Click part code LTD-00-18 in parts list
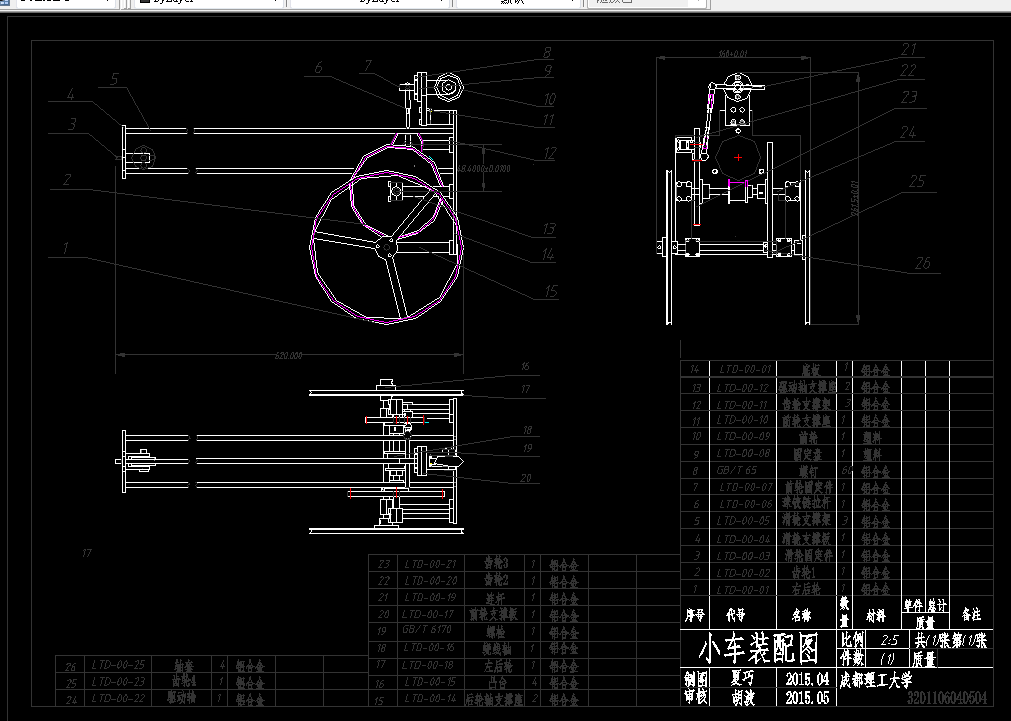The height and width of the screenshot is (721, 1011). click(x=428, y=664)
